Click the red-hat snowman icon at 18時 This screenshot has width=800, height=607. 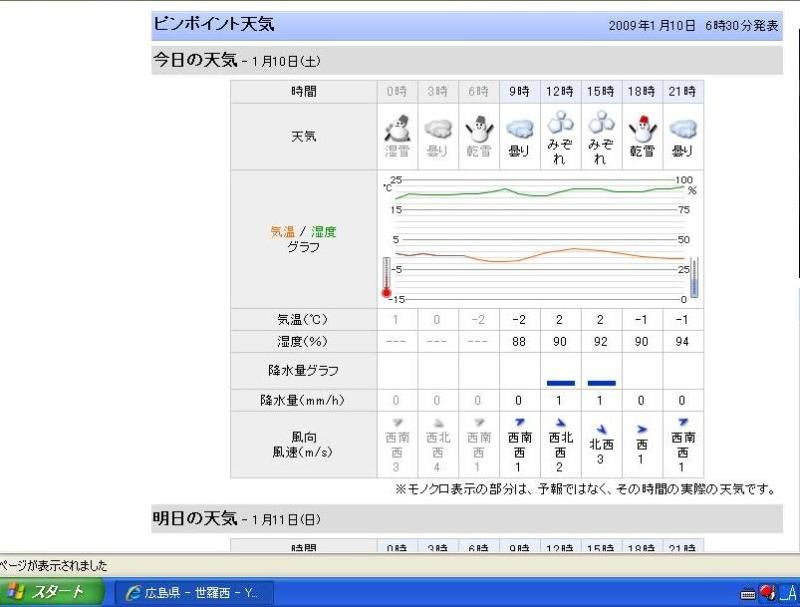tap(642, 129)
